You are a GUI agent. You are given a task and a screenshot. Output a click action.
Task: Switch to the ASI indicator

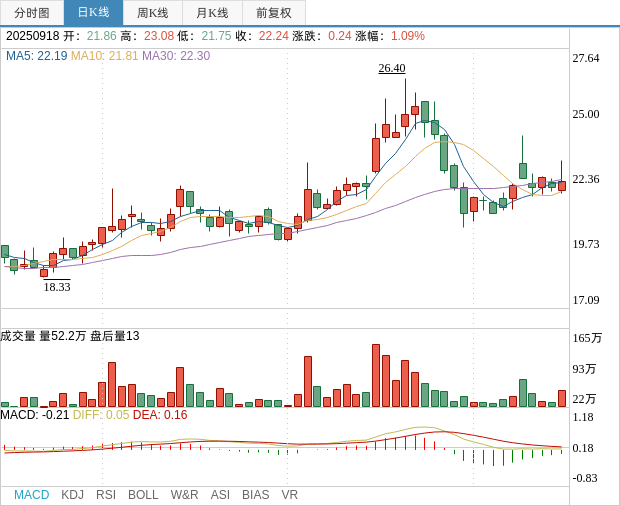coord(220,495)
